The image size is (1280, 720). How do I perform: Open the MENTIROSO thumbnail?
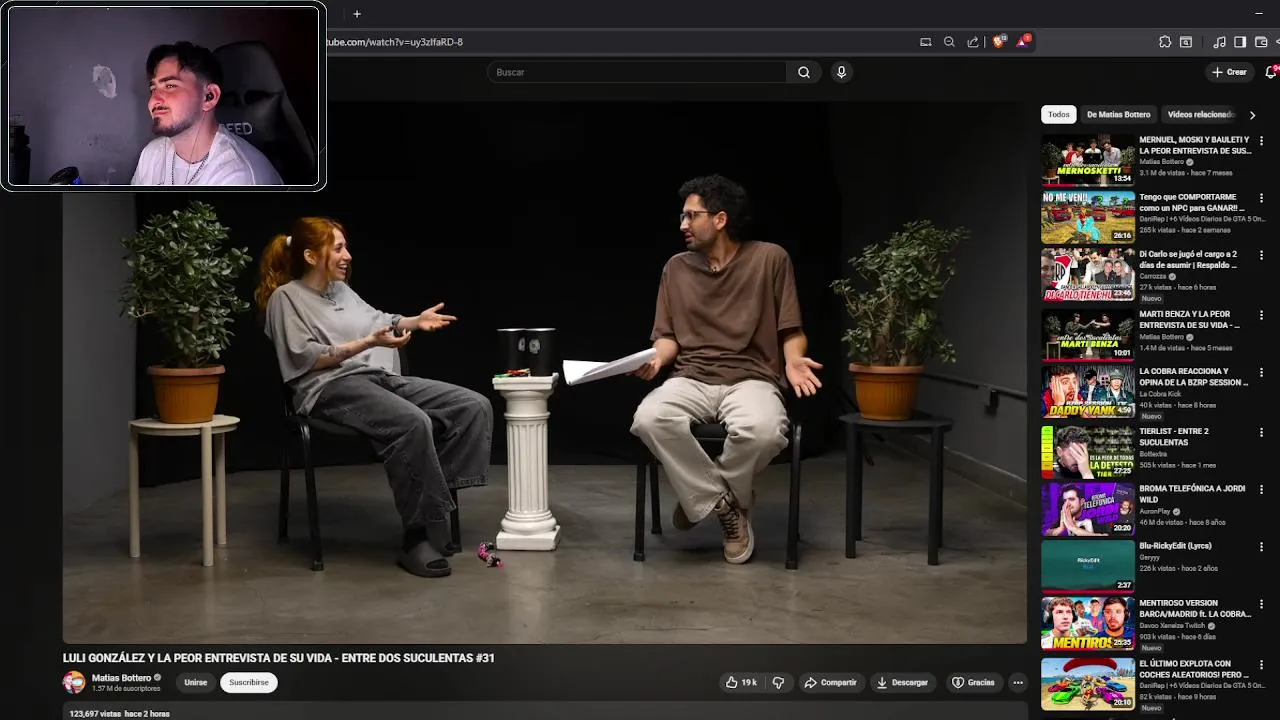1088,624
